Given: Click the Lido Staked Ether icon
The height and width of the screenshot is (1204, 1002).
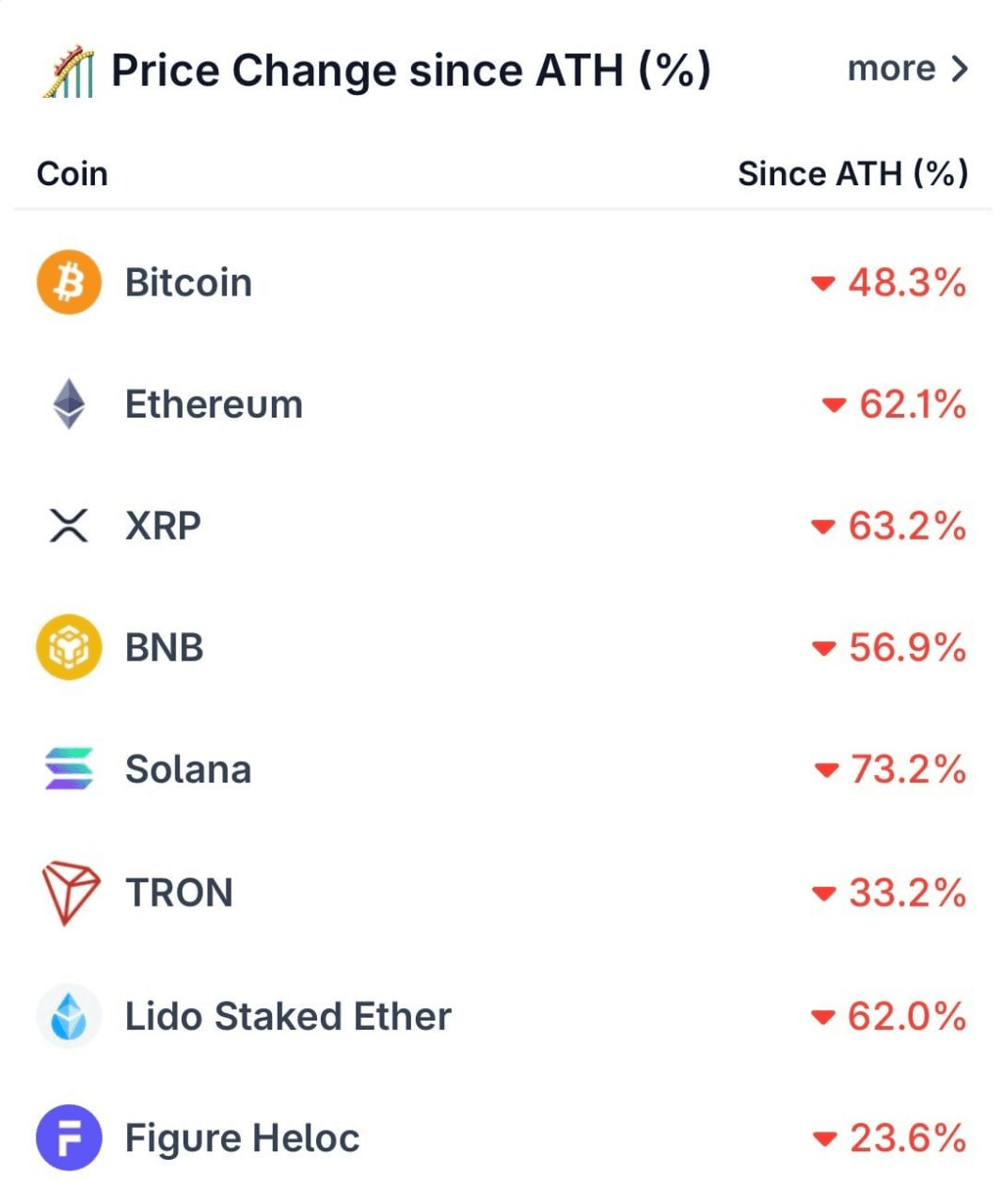Looking at the screenshot, I should [x=69, y=1016].
